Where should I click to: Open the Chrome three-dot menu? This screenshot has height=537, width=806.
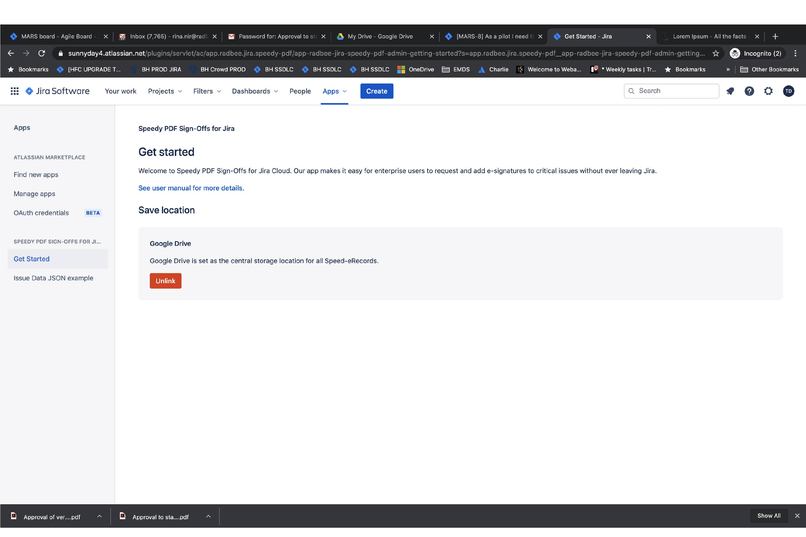[795, 53]
